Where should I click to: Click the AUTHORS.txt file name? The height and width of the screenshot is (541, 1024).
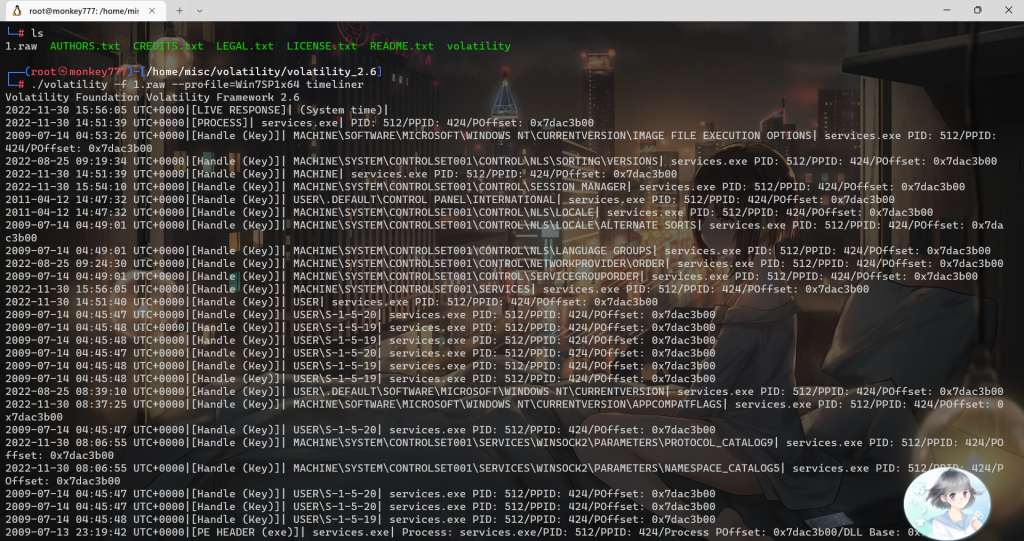coord(84,46)
